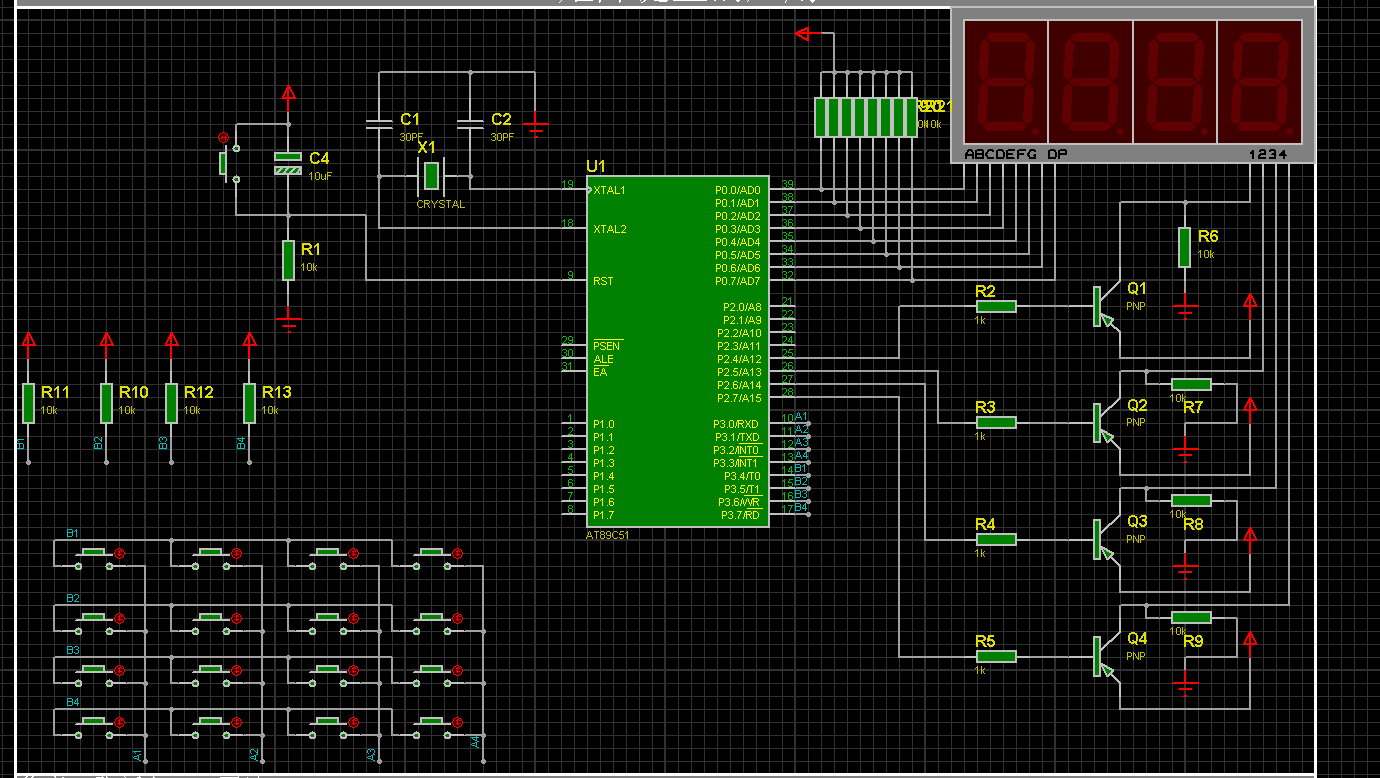Click the 10uF value text of C4
The image size is (1380, 778).
(320, 176)
